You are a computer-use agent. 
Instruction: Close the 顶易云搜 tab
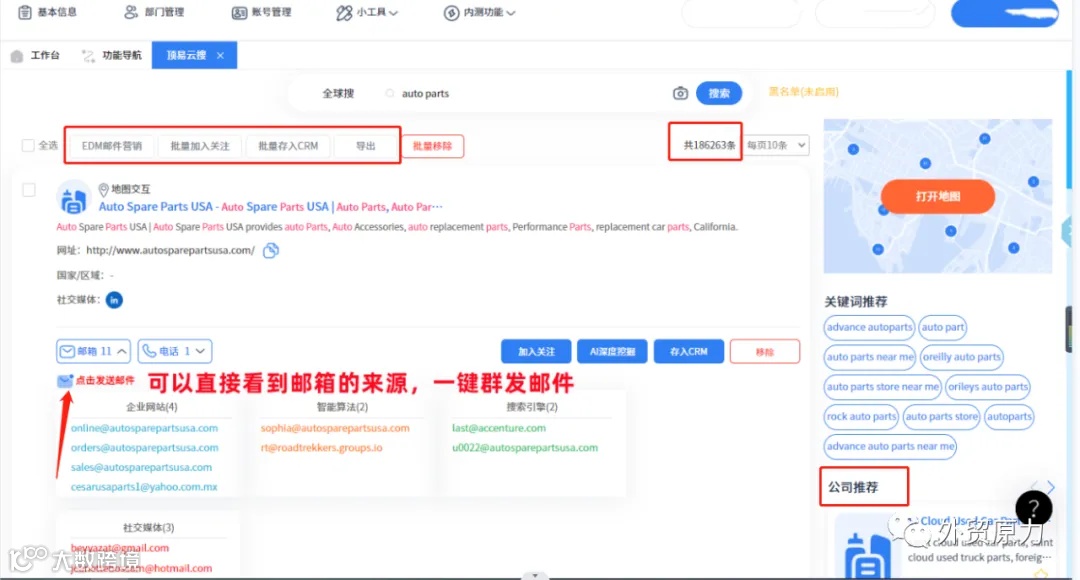pos(220,55)
